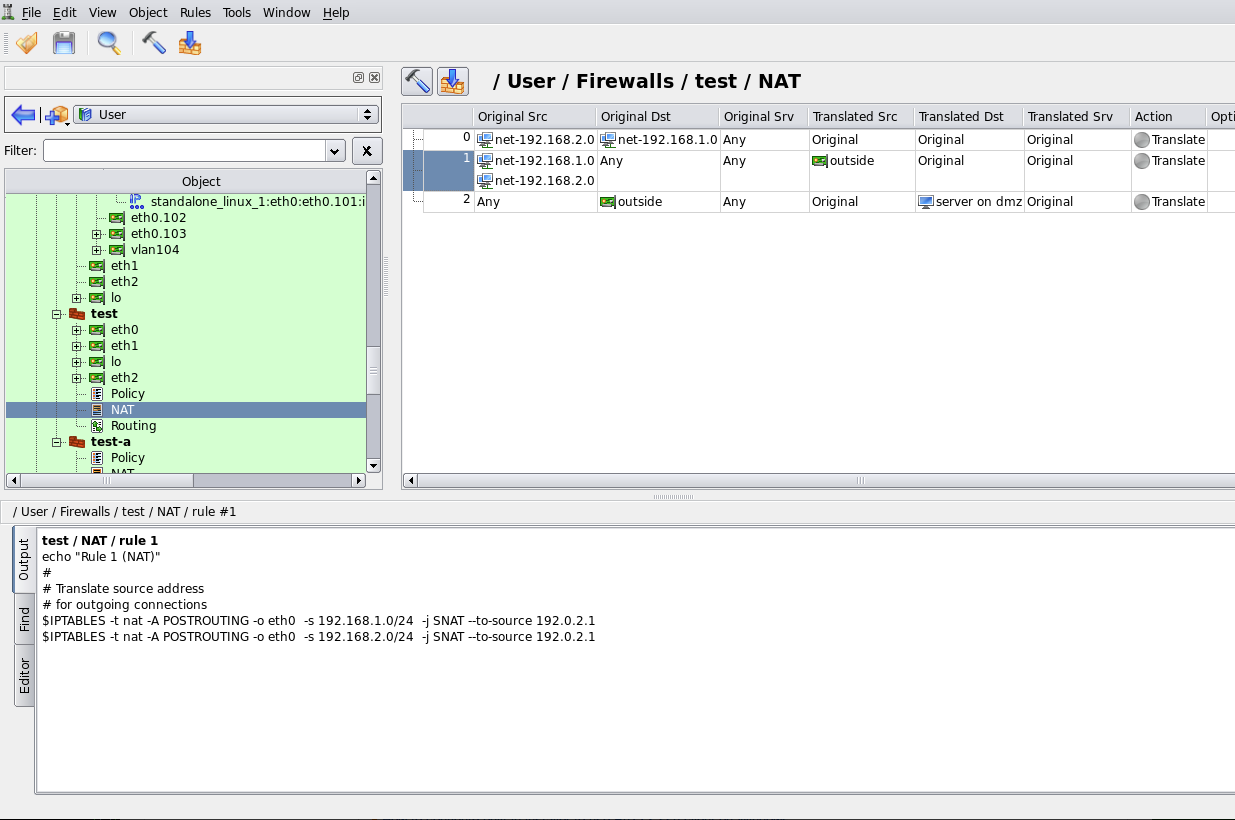The width and height of the screenshot is (1235, 820).
Task: Open the Rules menu
Action: pyautogui.click(x=195, y=12)
